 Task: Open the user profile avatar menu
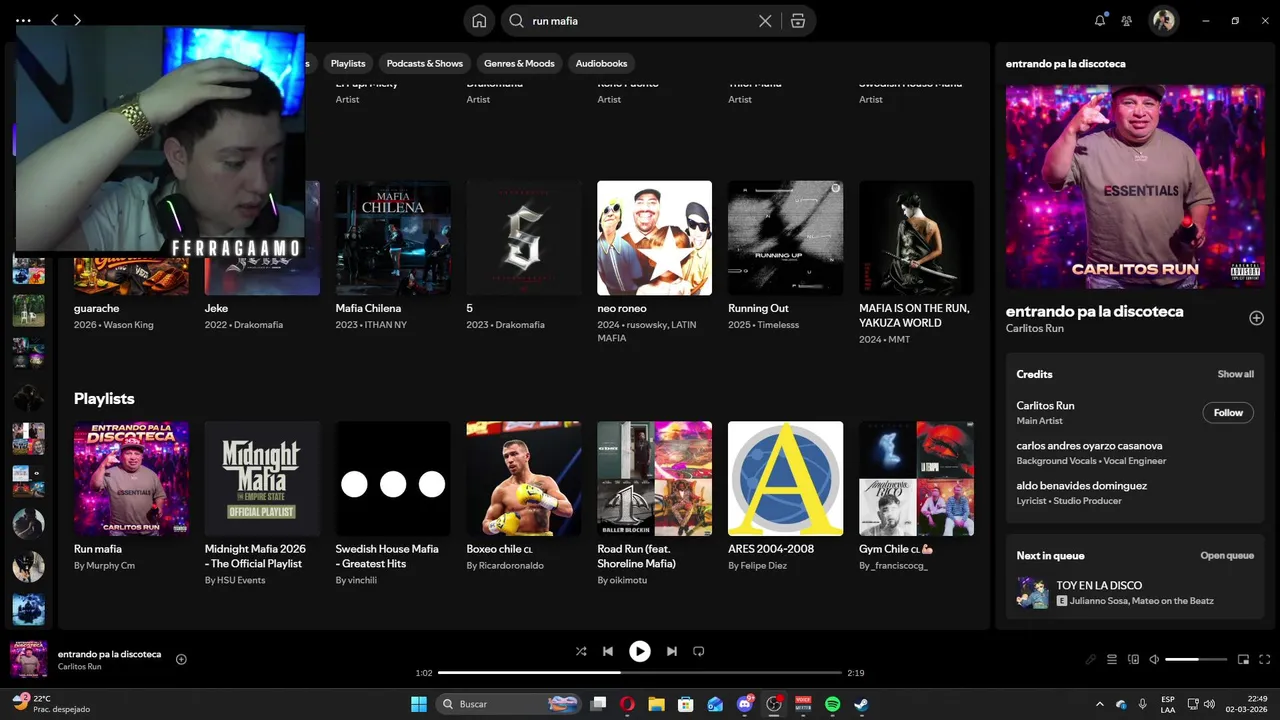pos(1163,20)
